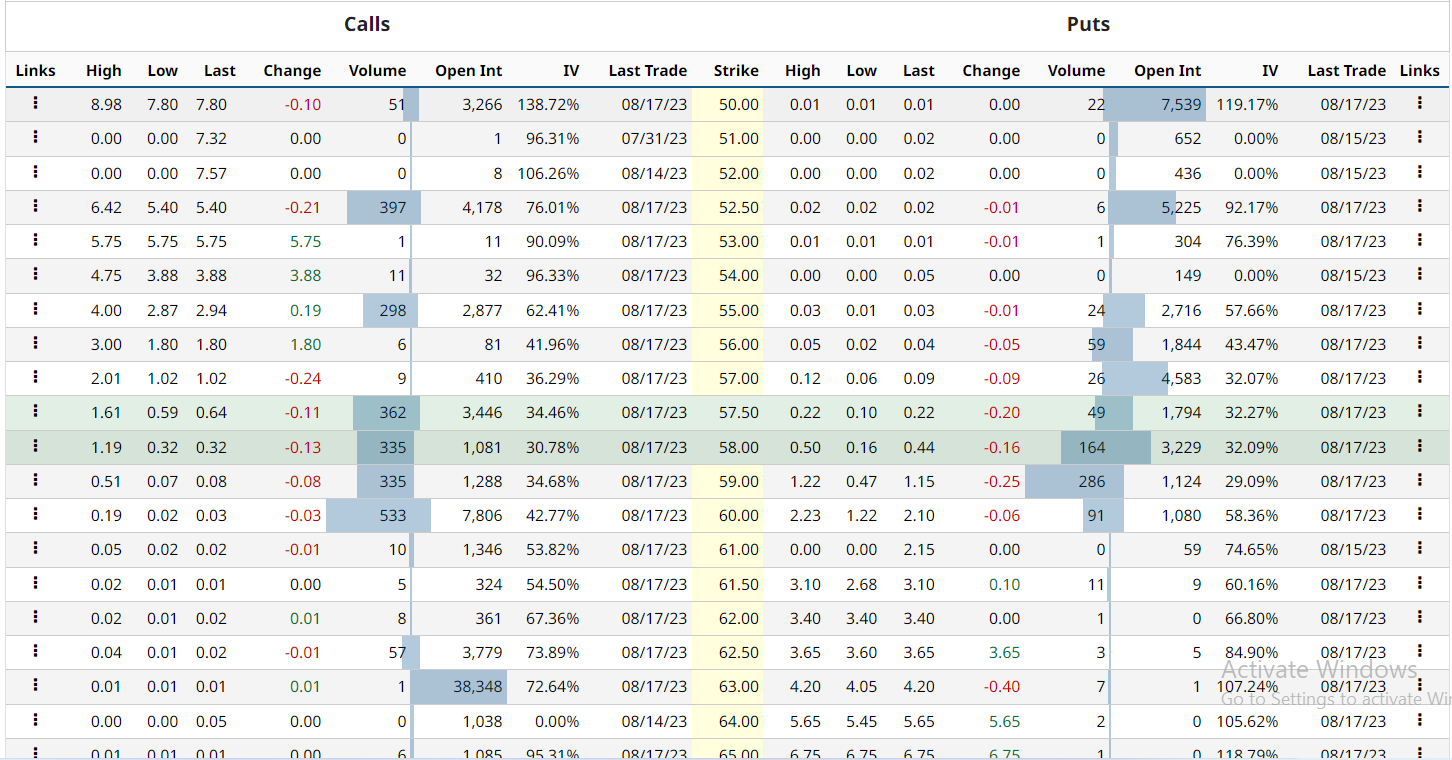Open puts links menu for strike 52.00
Image resolution: width=1452 pixels, height=760 pixels.
(1419, 172)
